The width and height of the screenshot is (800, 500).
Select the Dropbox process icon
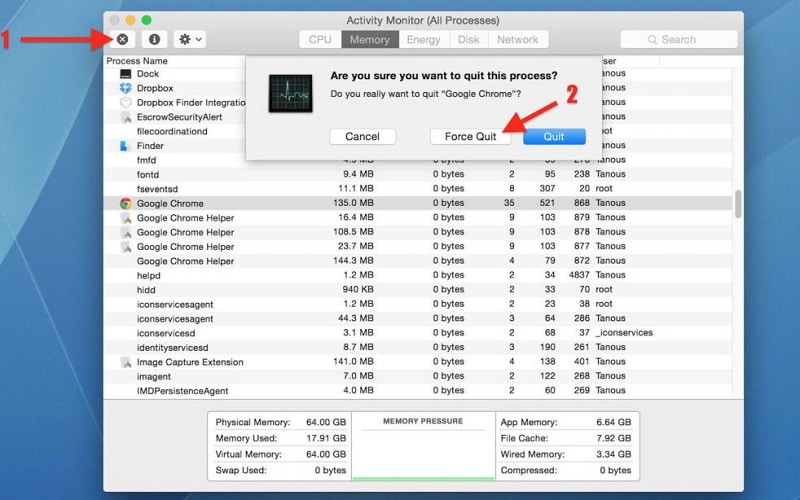coord(126,88)
